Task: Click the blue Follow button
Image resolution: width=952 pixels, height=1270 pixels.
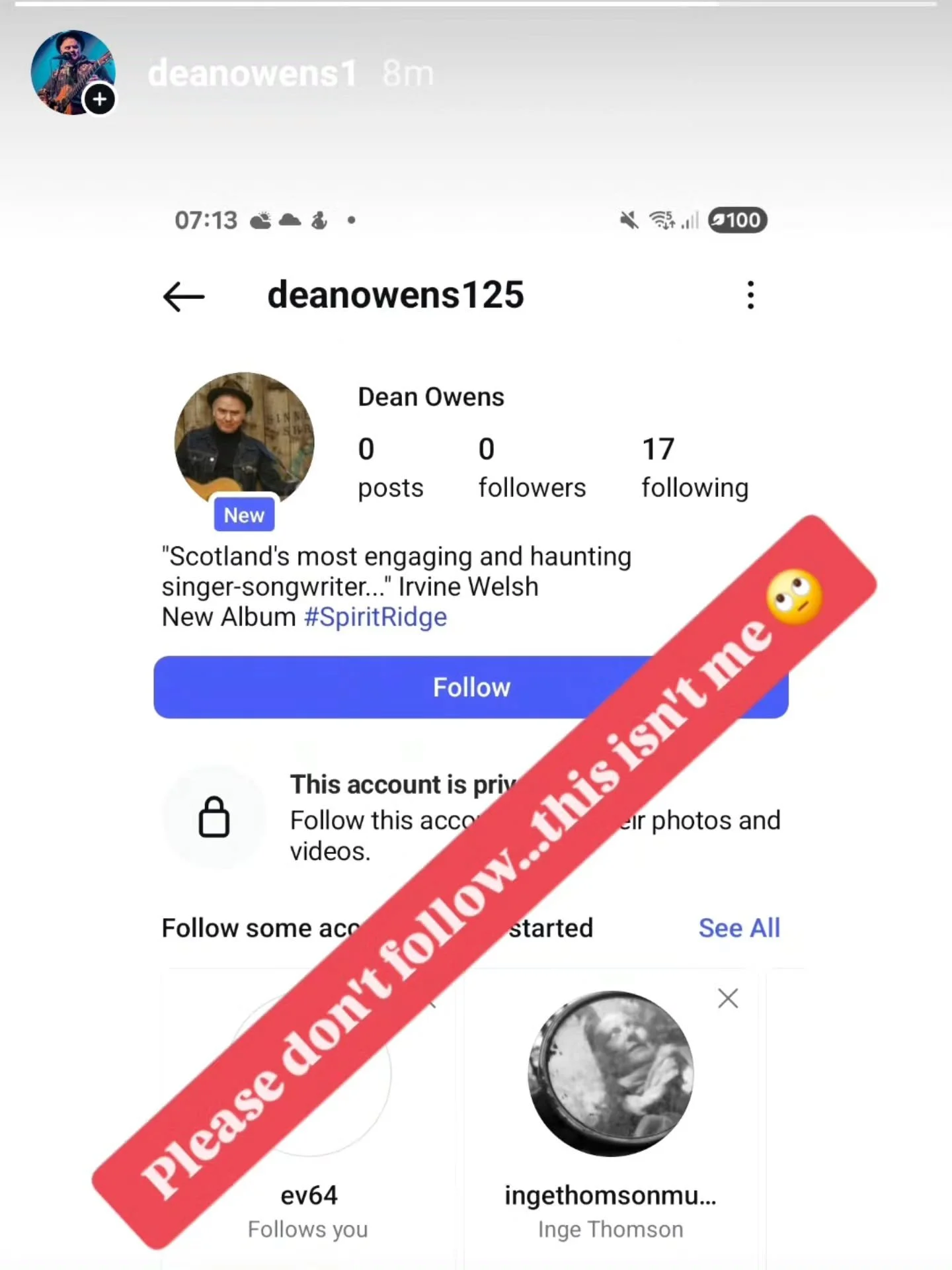Action: coord(471,687)
